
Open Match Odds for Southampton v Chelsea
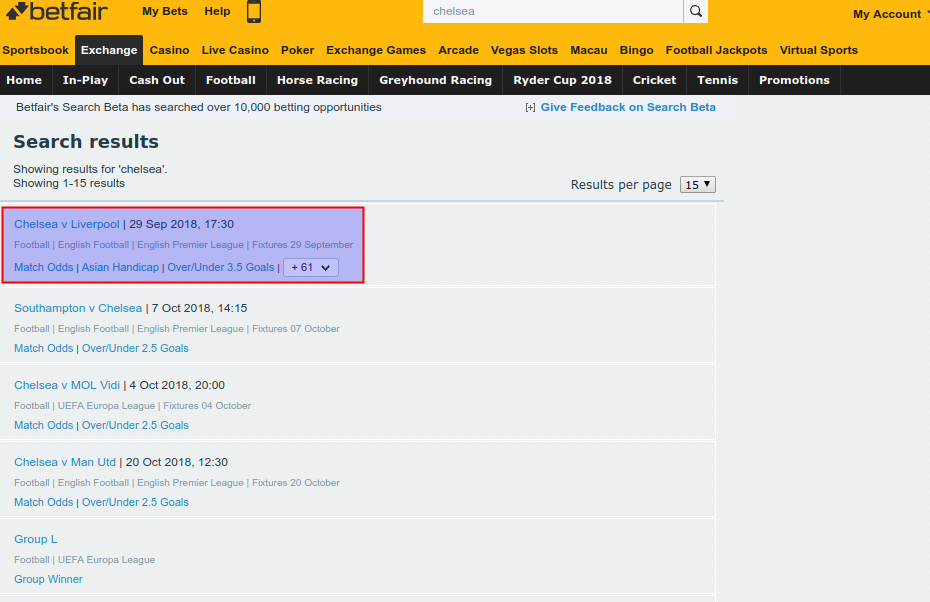[44, 348]
